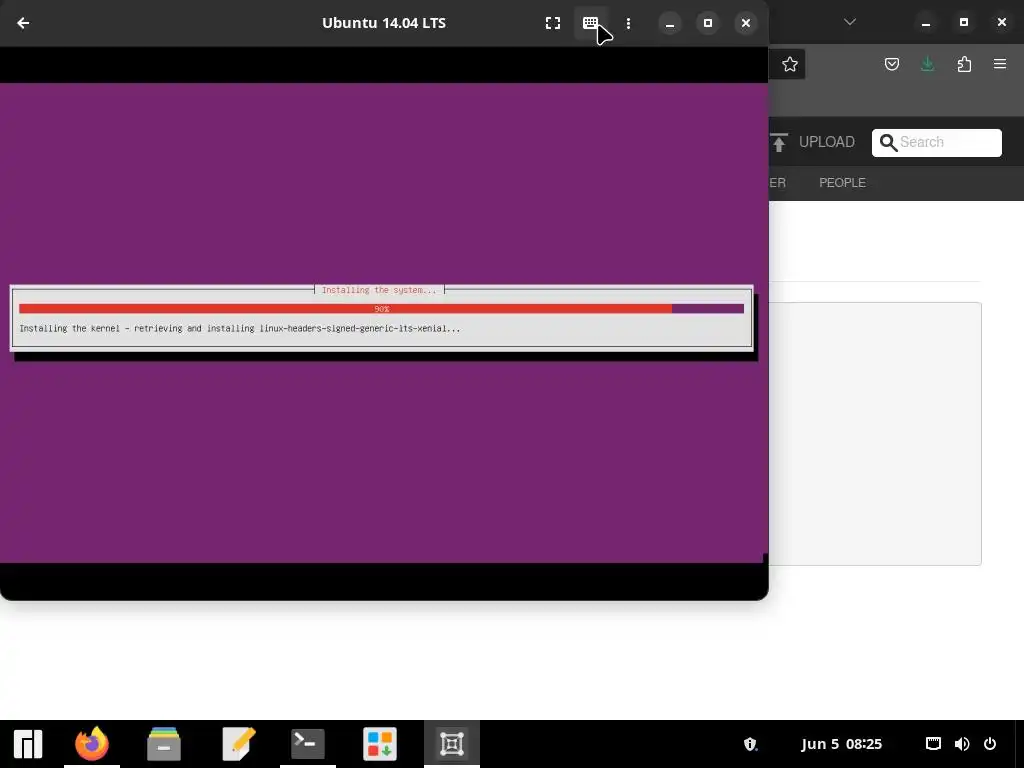Open the Firefox hamburger menu

(x=1000, y=64)
